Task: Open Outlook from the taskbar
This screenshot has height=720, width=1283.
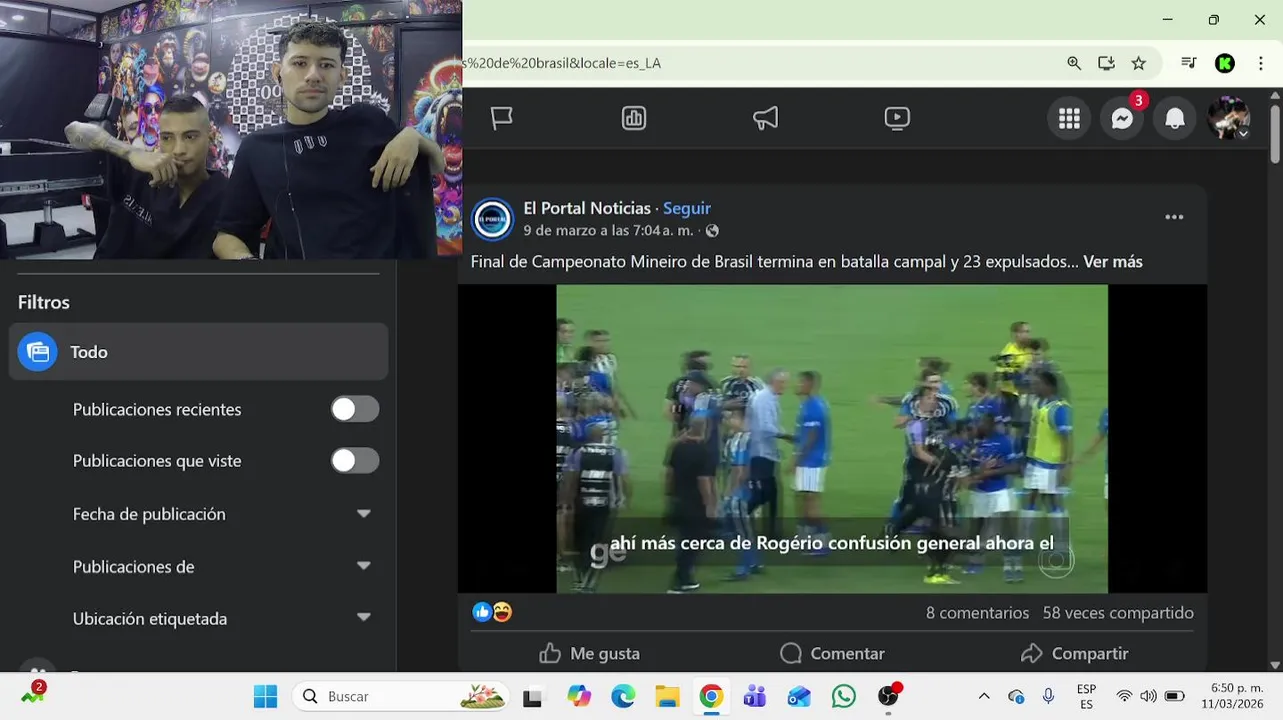Action: click(x=799, y=696)
